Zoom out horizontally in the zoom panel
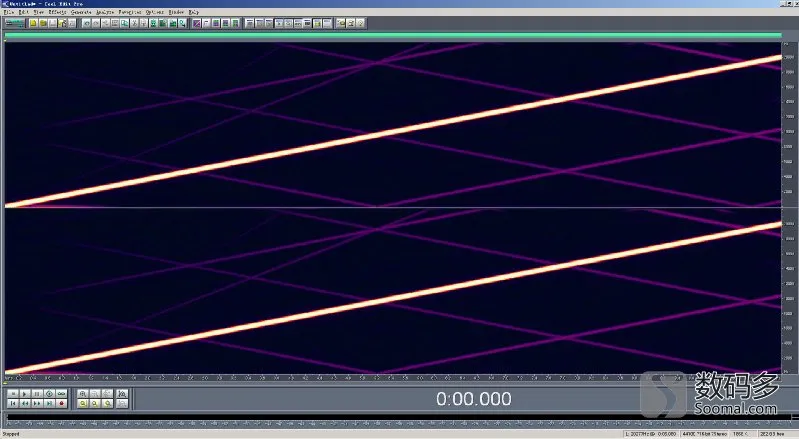This screenshot has width=799, height=439. click(95, 394)
